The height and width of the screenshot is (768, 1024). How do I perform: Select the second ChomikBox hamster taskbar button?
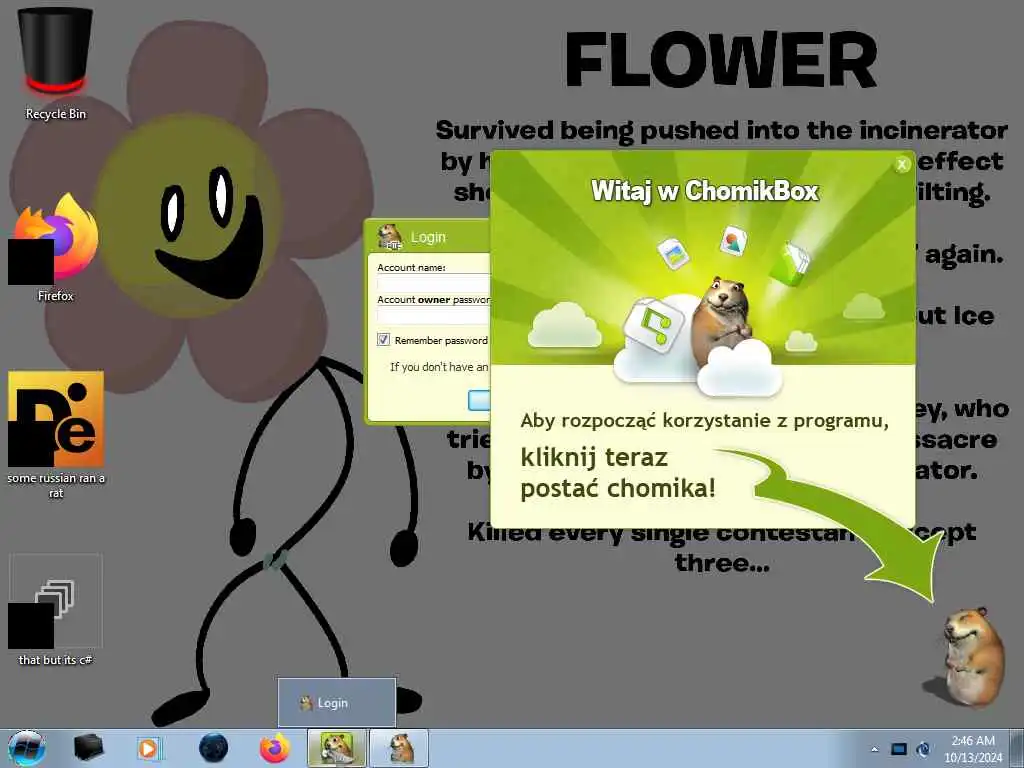point(400,748)
